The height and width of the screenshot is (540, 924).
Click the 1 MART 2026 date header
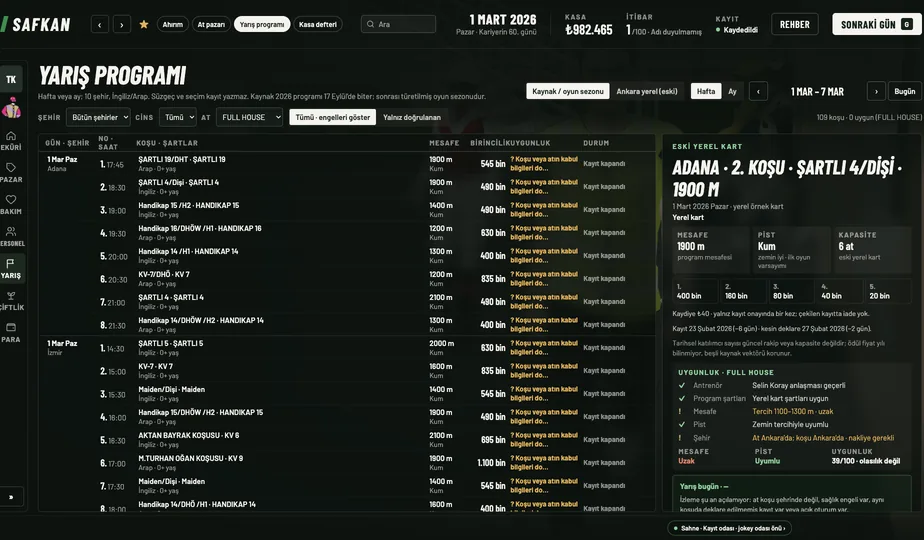pos(503,20)
